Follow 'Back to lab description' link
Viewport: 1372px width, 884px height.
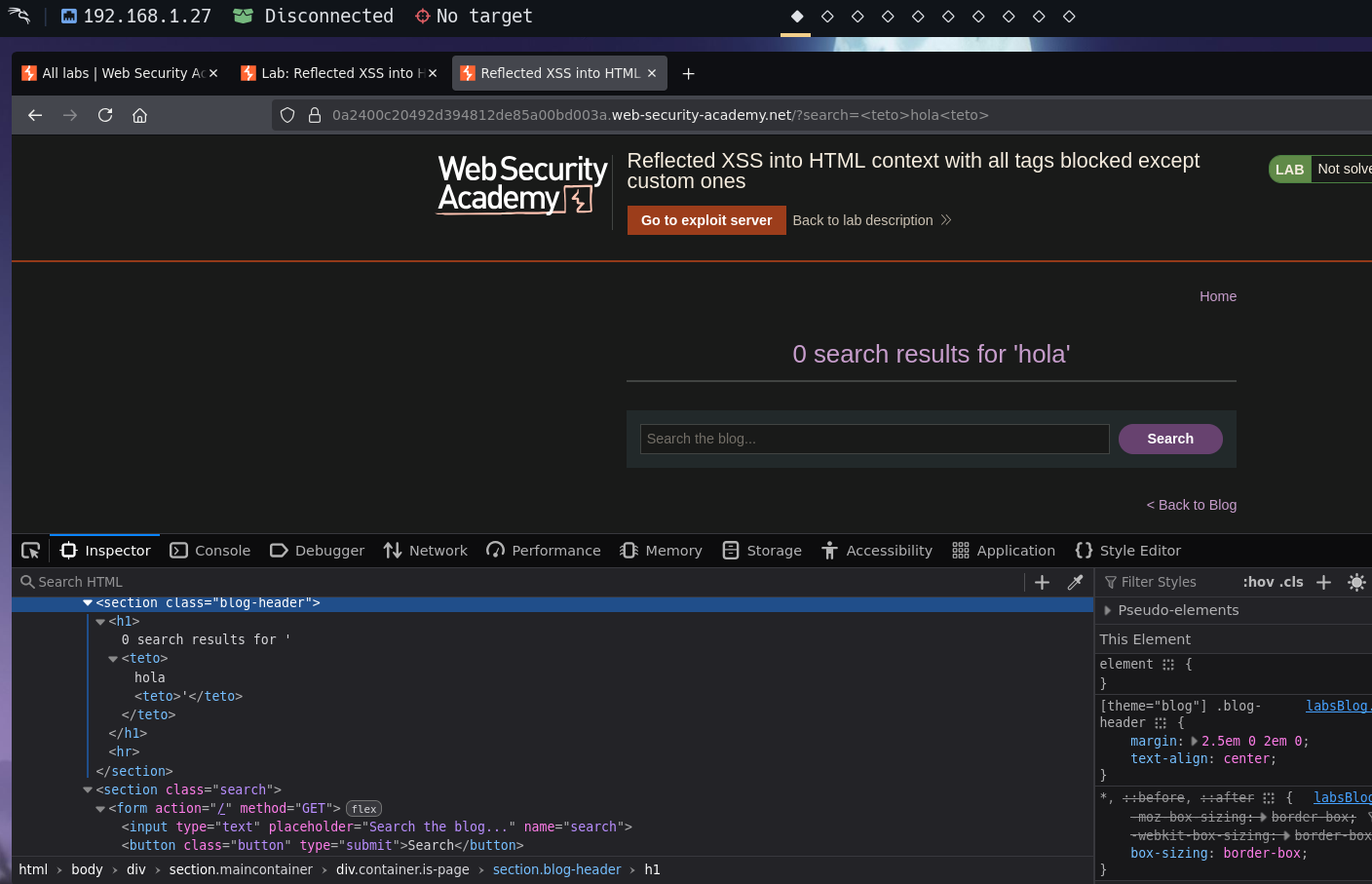(871, 220)
